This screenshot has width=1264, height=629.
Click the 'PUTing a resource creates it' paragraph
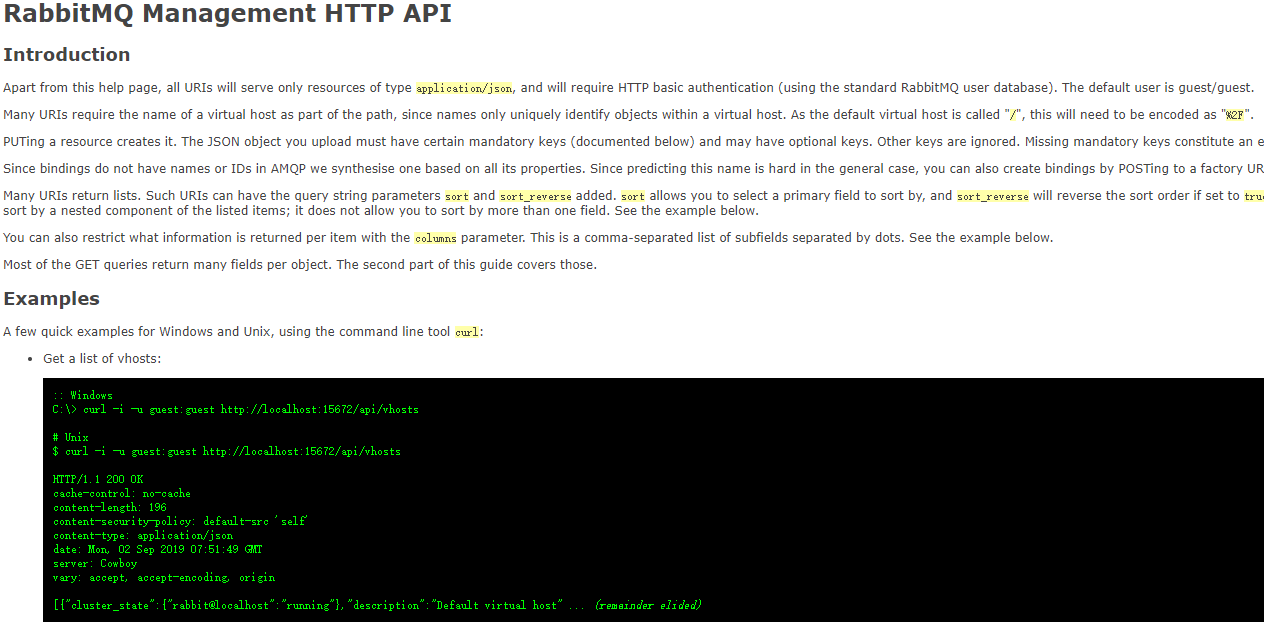tap(633, 142)
